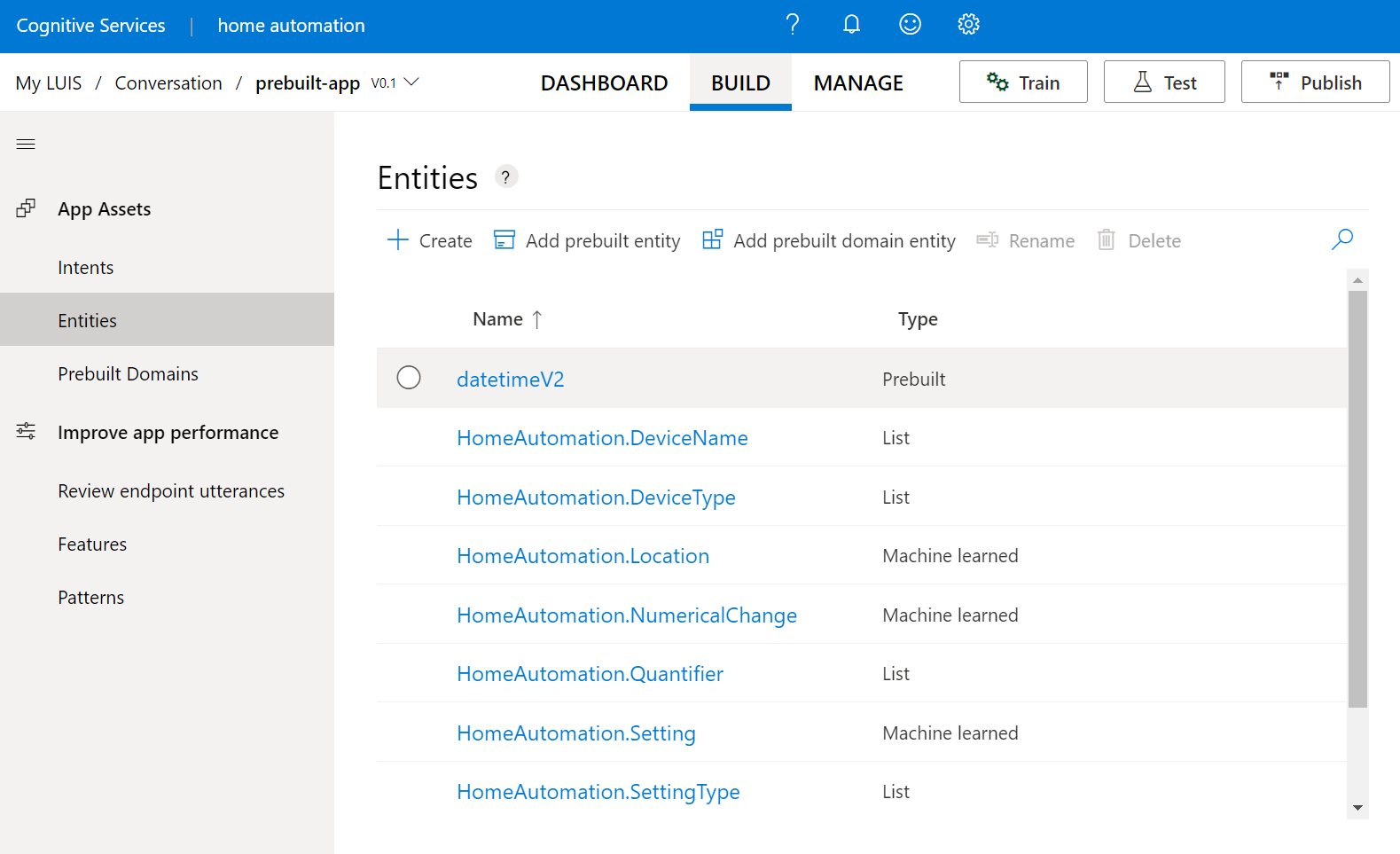Screen dimensions: 1400x854
Task: Click the Entities help question mark badge
Action: pos(505,177)
